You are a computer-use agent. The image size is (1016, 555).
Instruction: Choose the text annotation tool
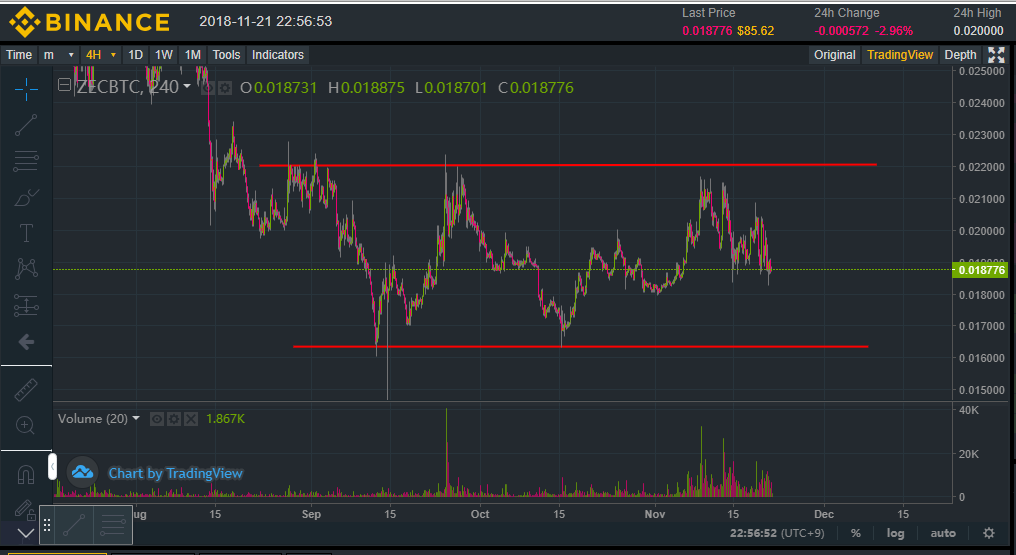click(26, 233)
